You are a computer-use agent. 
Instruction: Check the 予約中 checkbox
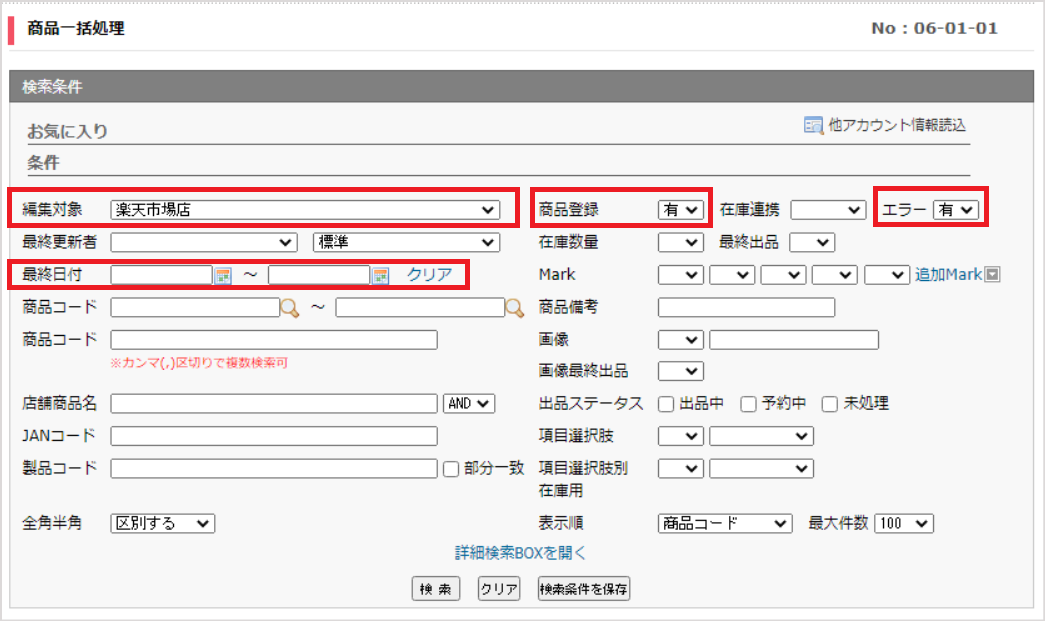click(748, 404)
